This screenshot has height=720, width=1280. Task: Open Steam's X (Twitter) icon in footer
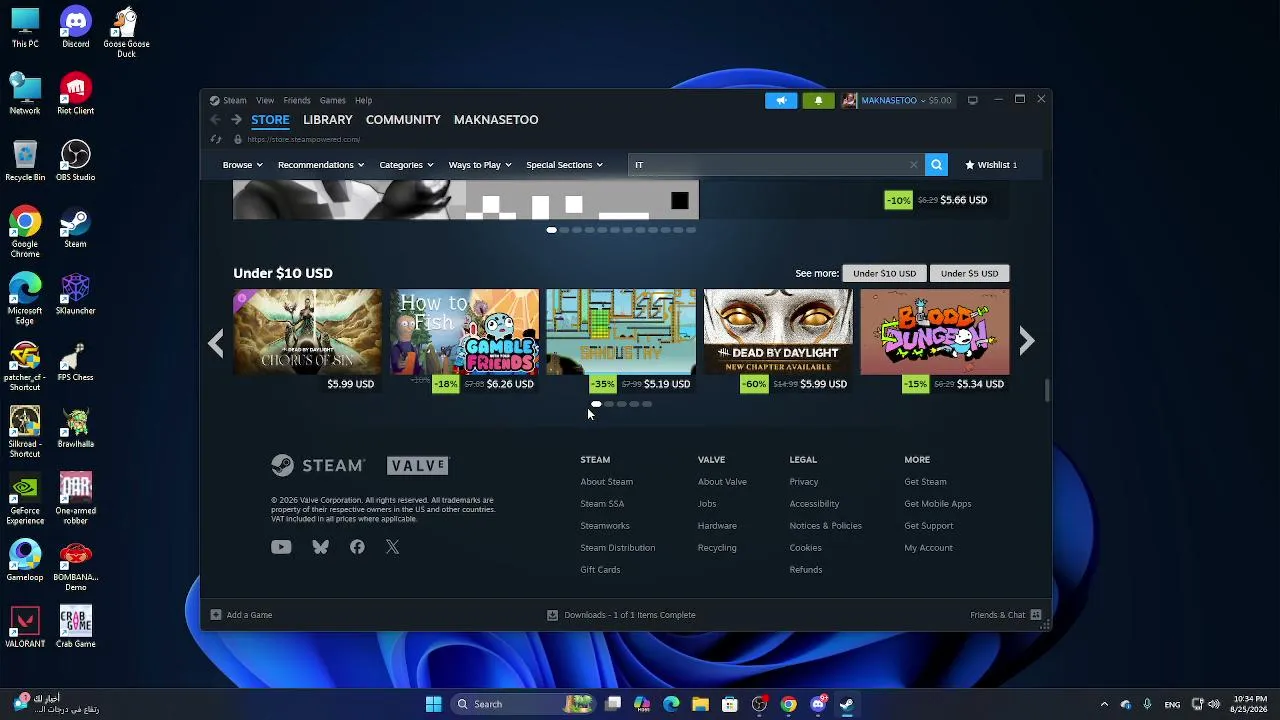click(392, 547)
